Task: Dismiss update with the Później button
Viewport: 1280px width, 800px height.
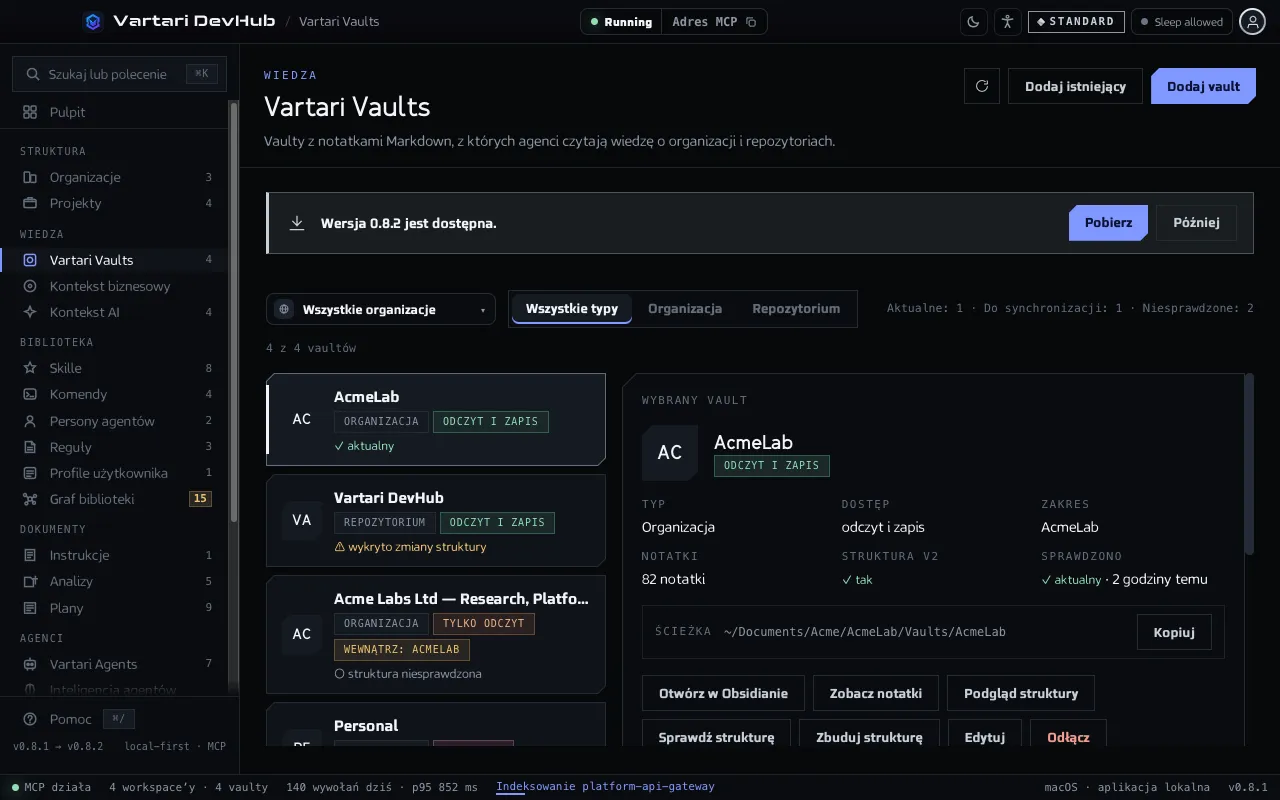Action: (1196, 223)
